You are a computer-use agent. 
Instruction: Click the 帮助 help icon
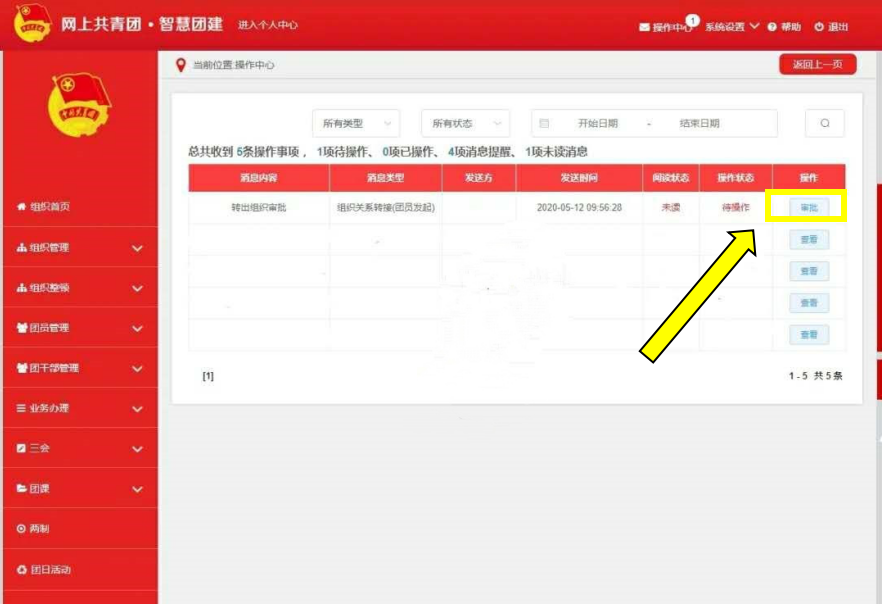tap(772, 27)
